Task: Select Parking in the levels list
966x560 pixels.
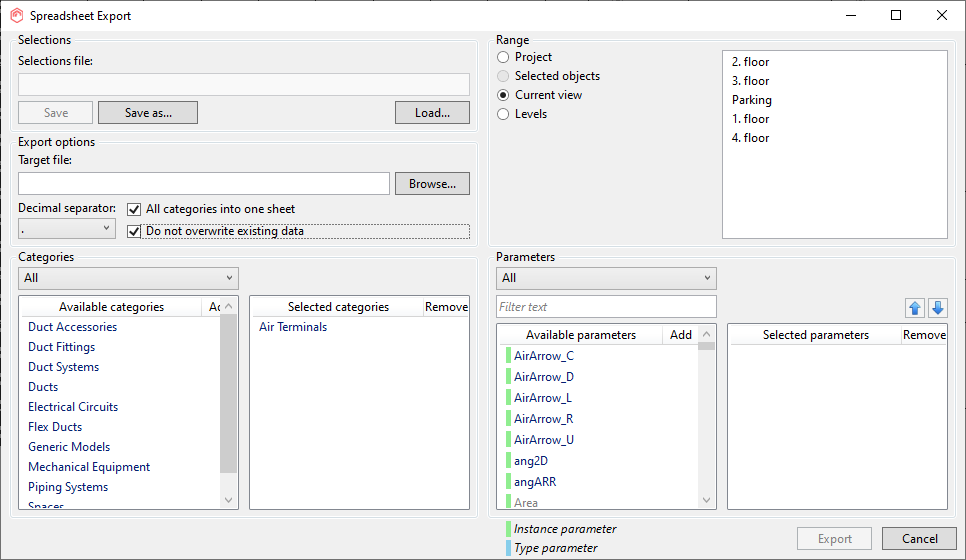Action: 752,100
